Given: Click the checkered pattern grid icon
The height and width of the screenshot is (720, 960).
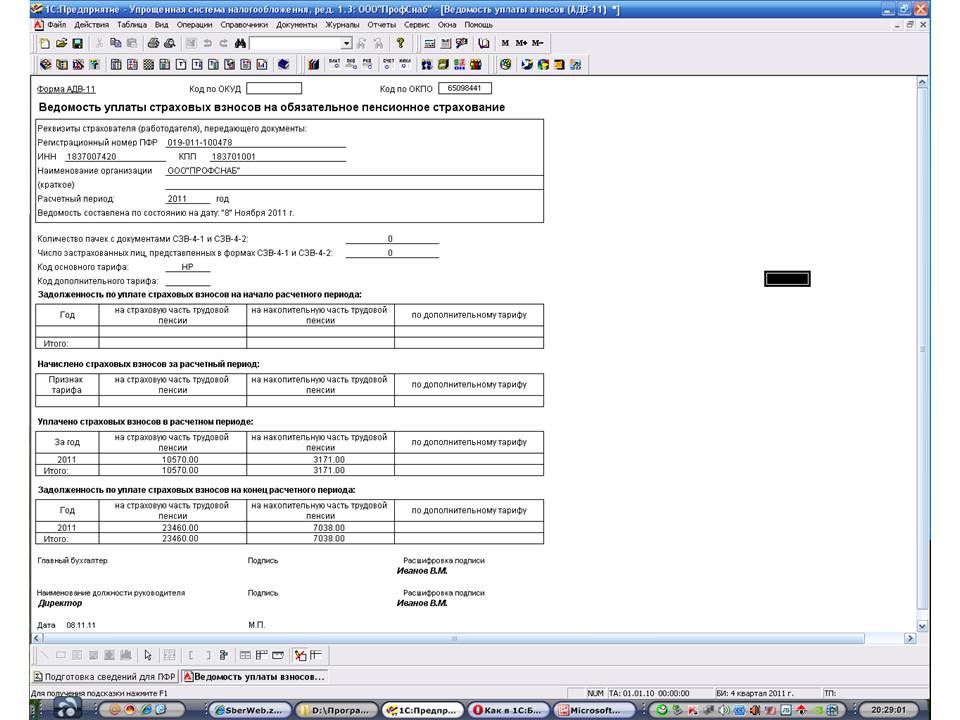Looking at the screenshot, I should point(148,64).
